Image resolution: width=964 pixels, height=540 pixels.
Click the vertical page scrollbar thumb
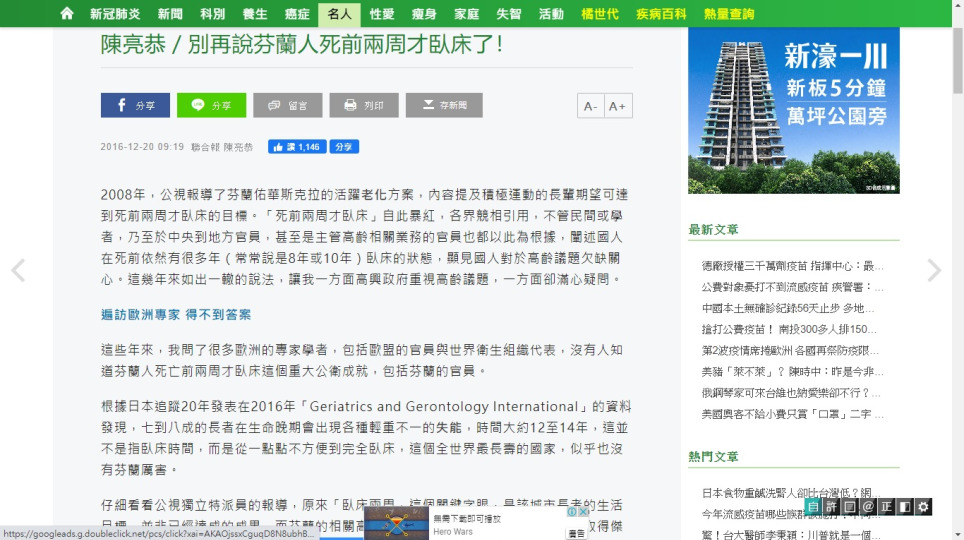pos(957,60)
